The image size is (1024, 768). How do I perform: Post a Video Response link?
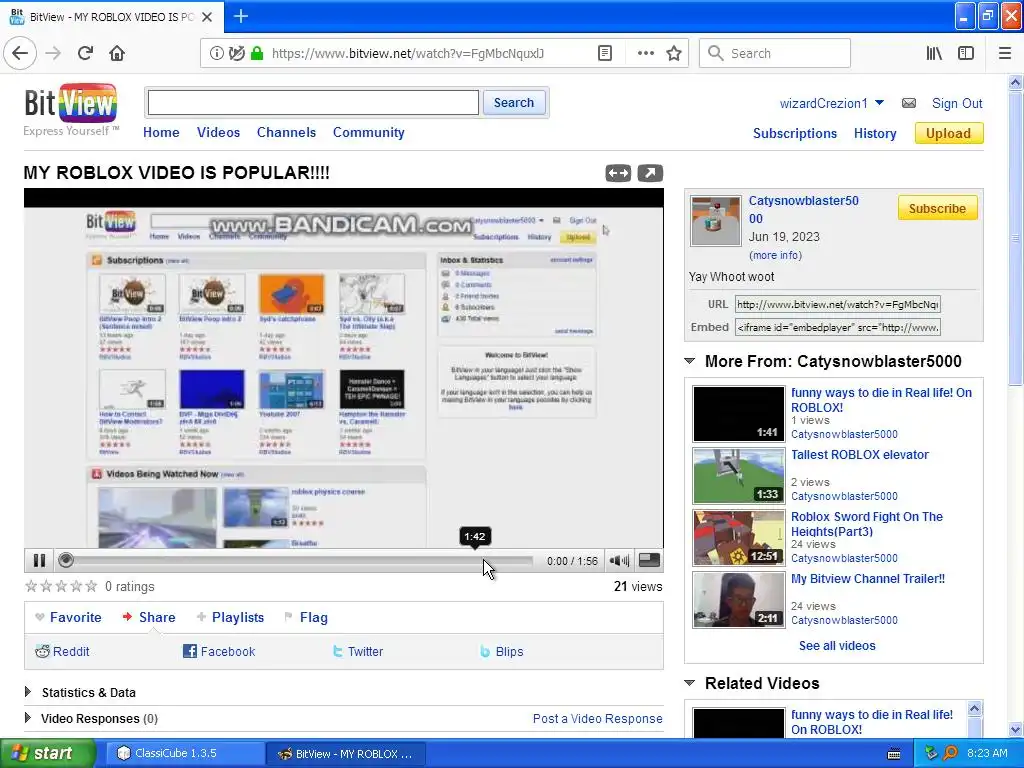coord(598,718)
